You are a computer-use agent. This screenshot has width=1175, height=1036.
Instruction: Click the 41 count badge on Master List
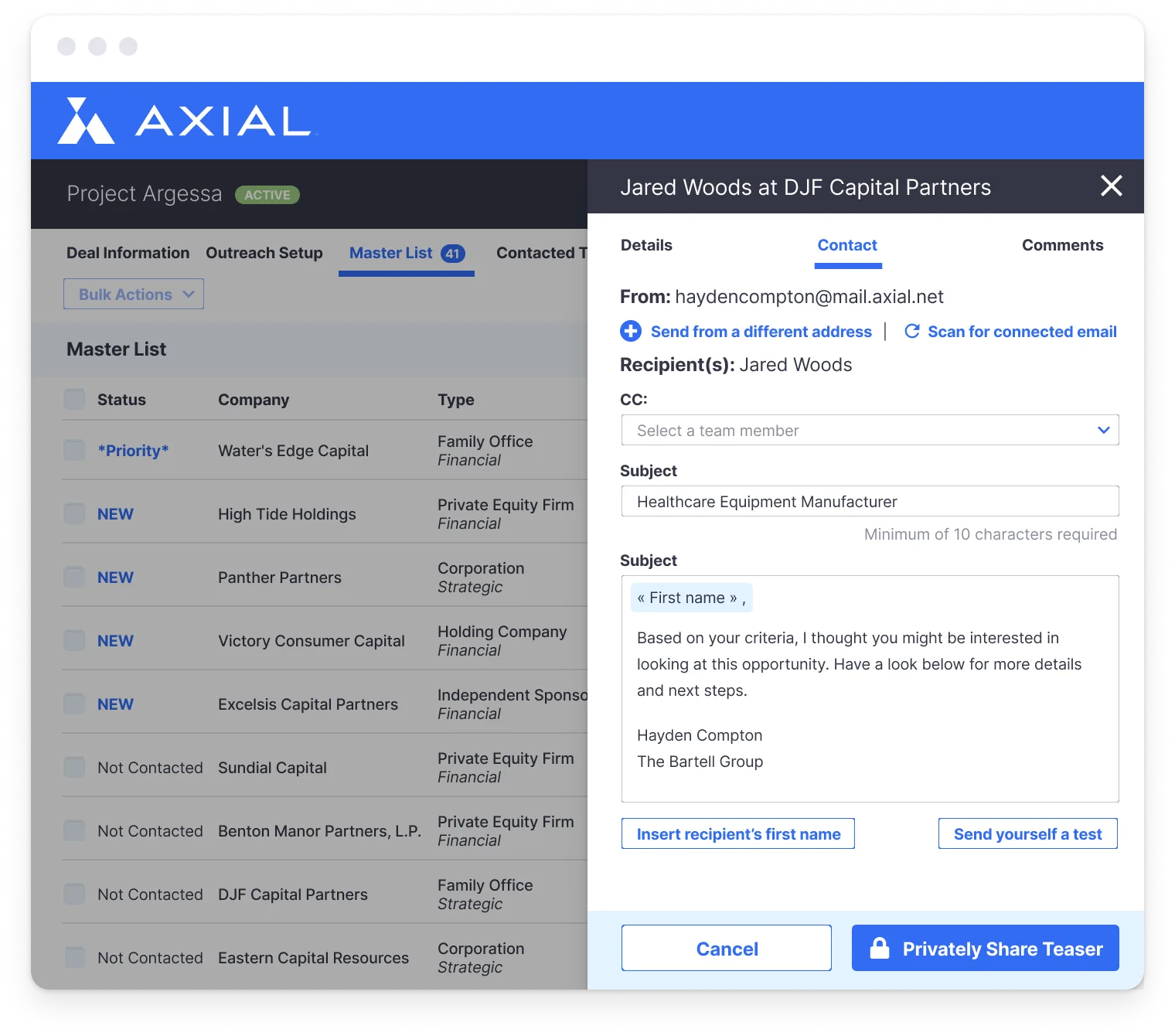452,254
